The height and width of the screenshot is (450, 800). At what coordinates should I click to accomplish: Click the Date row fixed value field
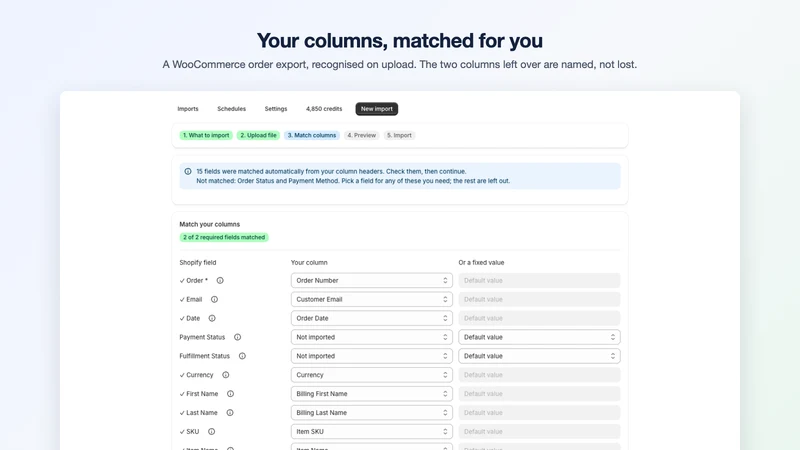pyautogui.click(x=539, y=318)
